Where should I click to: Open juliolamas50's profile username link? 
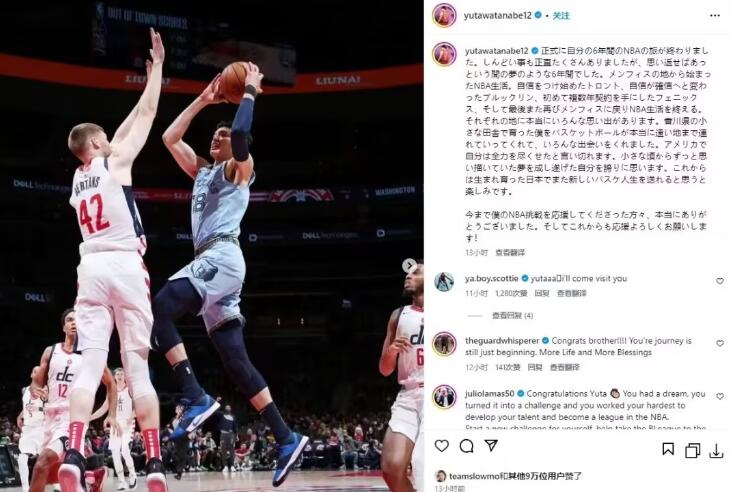pyautogui.click(x=490, y=394)
